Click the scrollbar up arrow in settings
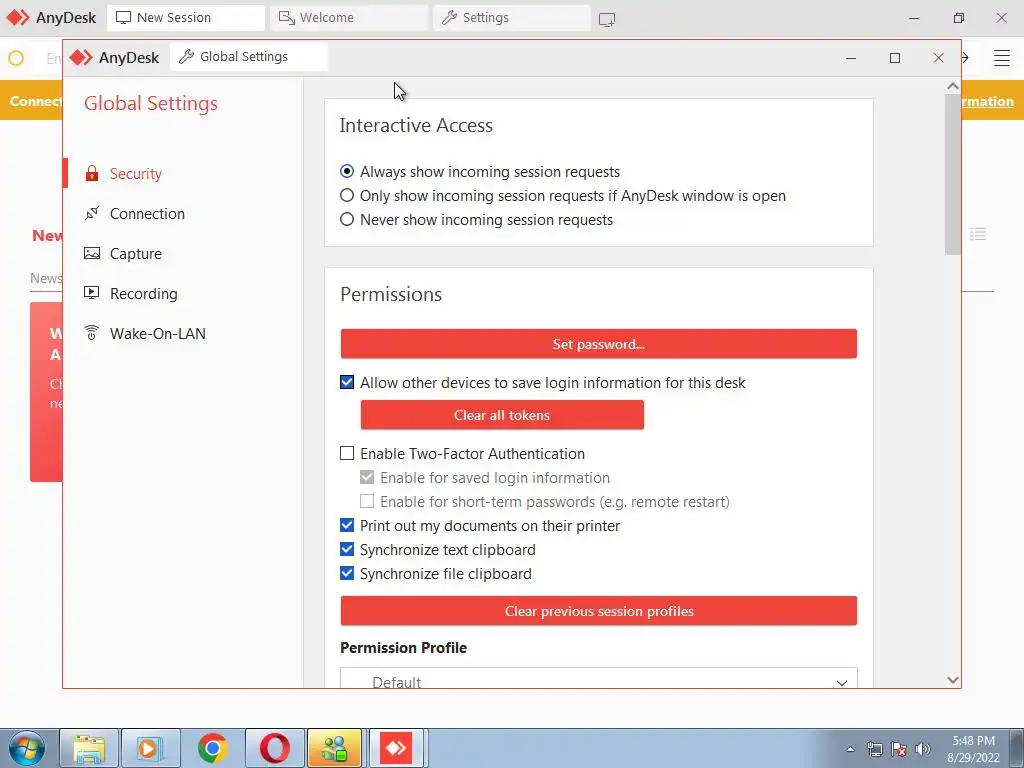This screenshot has height=768, width=1024. 952,86
